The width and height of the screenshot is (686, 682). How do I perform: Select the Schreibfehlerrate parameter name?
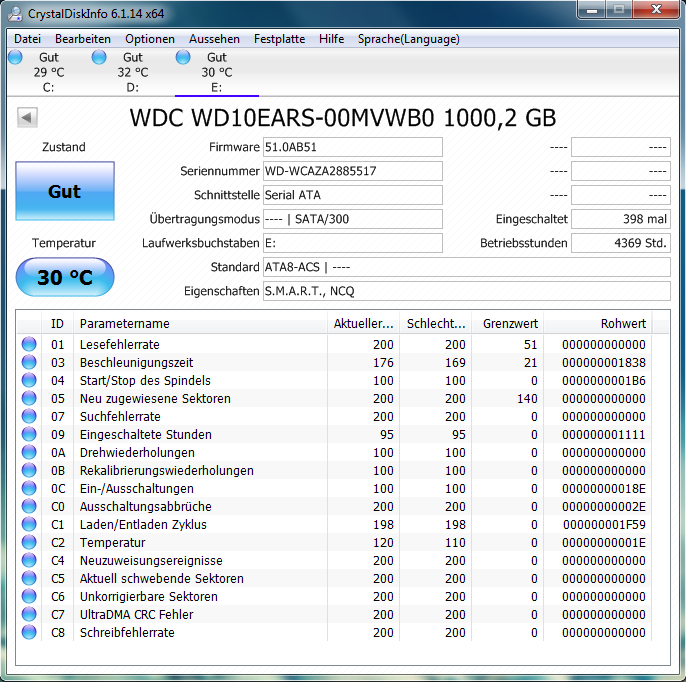click(127, 633)
